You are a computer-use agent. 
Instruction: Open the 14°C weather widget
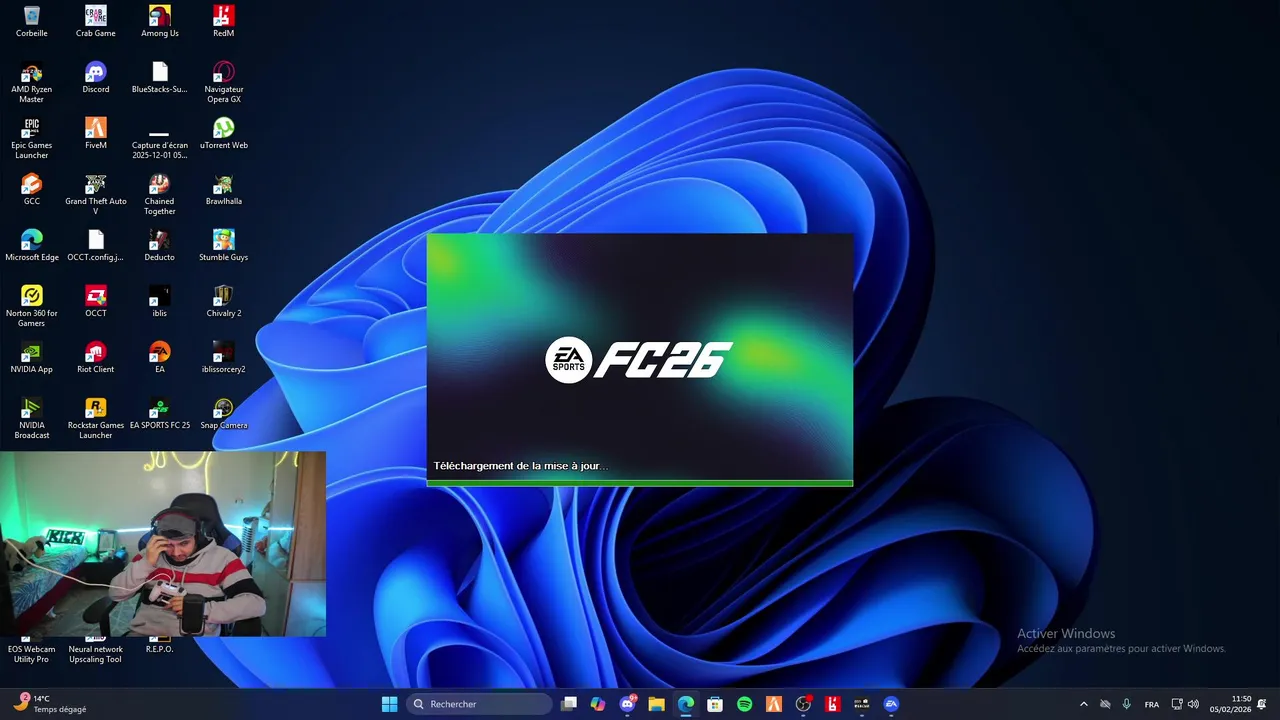click(50, 704)
